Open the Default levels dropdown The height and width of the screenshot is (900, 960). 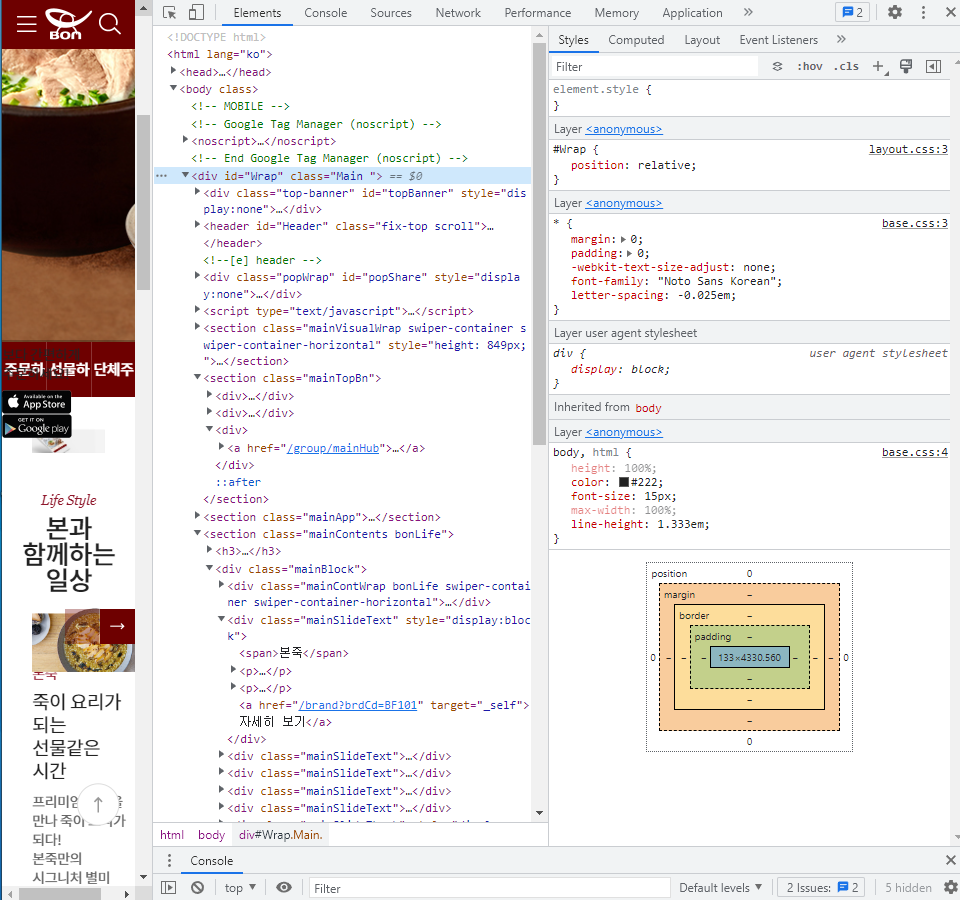click(x=721, y=888)
